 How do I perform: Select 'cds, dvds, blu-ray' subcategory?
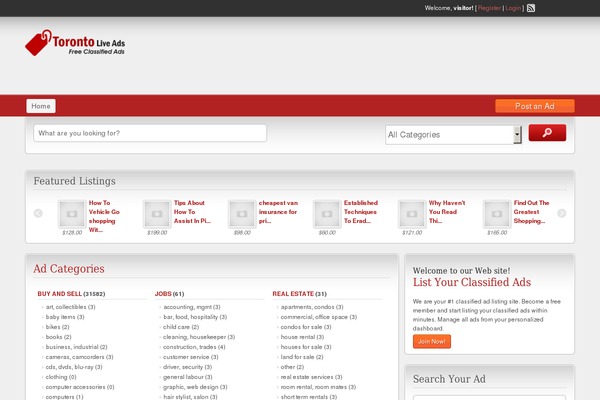tap(70, 367)
